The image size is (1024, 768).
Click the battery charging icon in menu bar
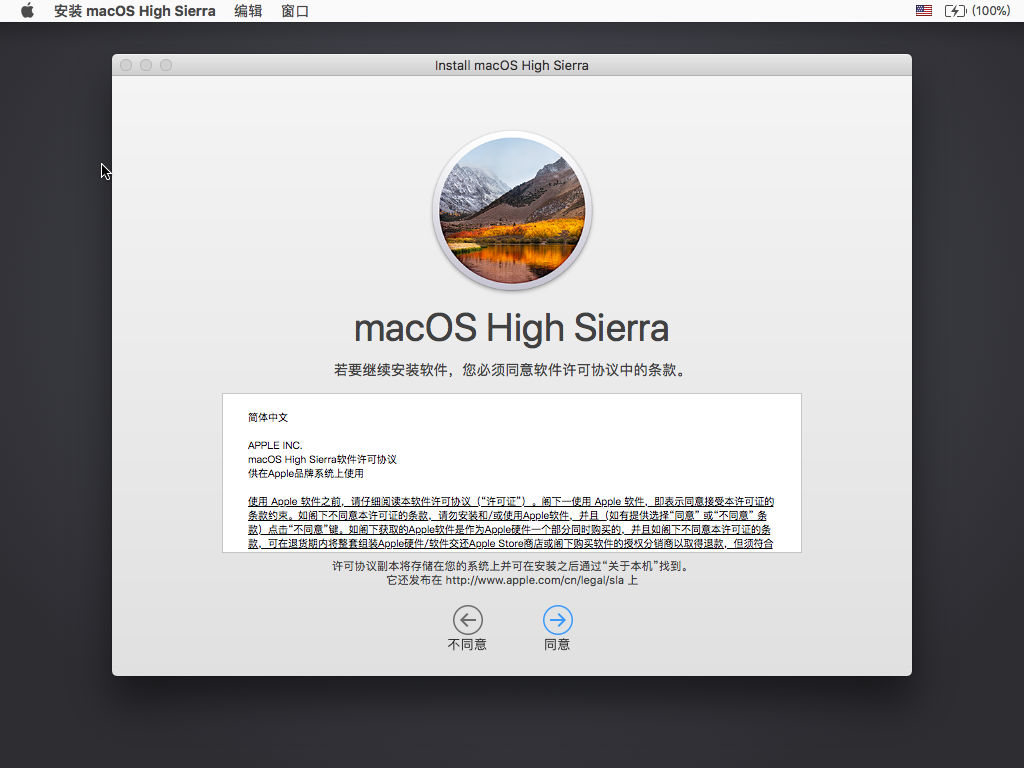click(957, 11)
